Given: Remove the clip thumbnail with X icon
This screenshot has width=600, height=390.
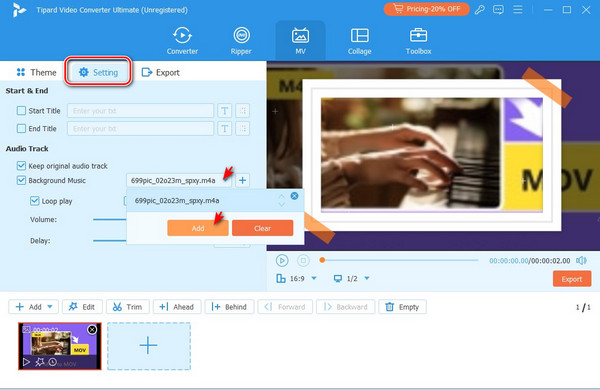Looking at the screenshot, I should tap(92, 330).
